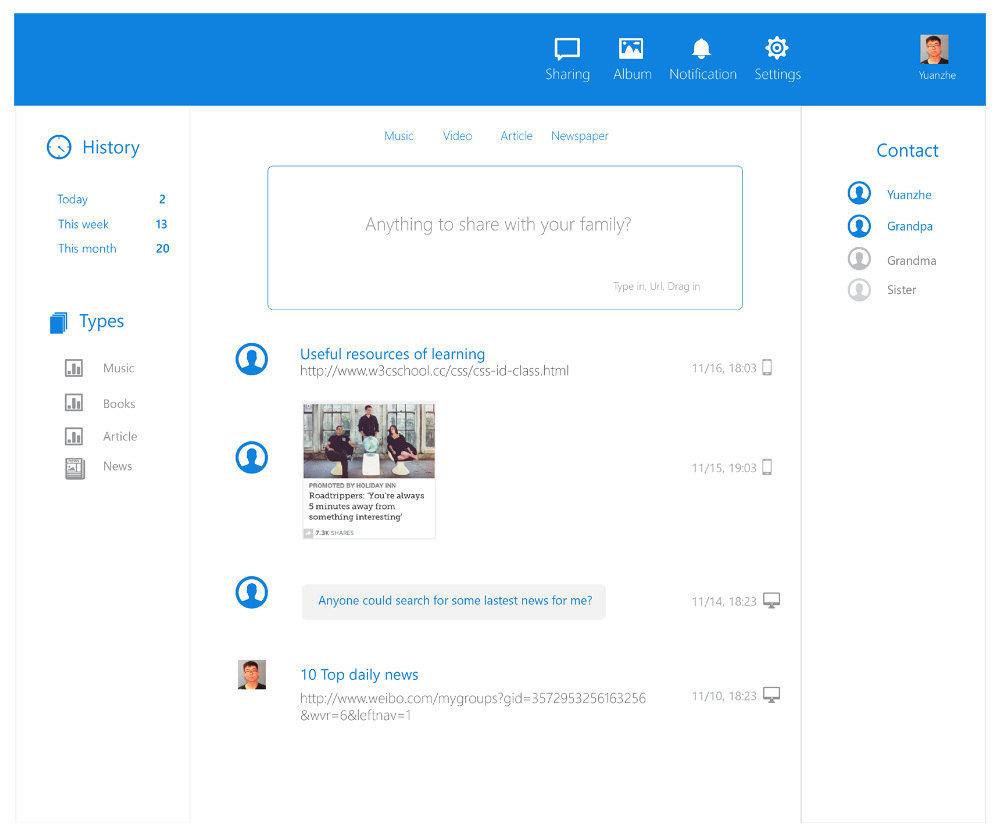
Task: Click the History clock icon
Action: [x=59, y=147]
